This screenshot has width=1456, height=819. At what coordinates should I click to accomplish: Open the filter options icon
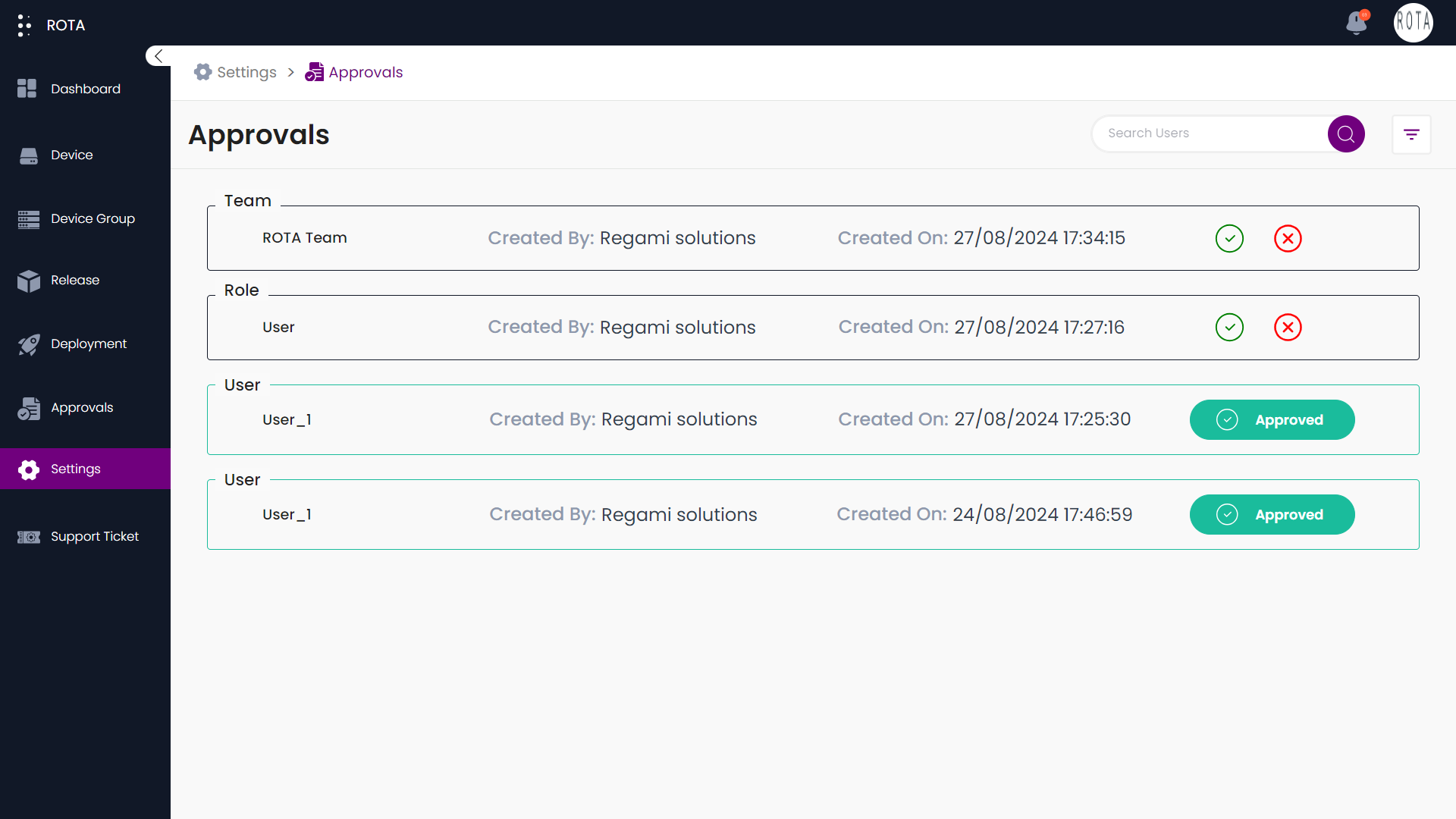tap(1411, 134)
